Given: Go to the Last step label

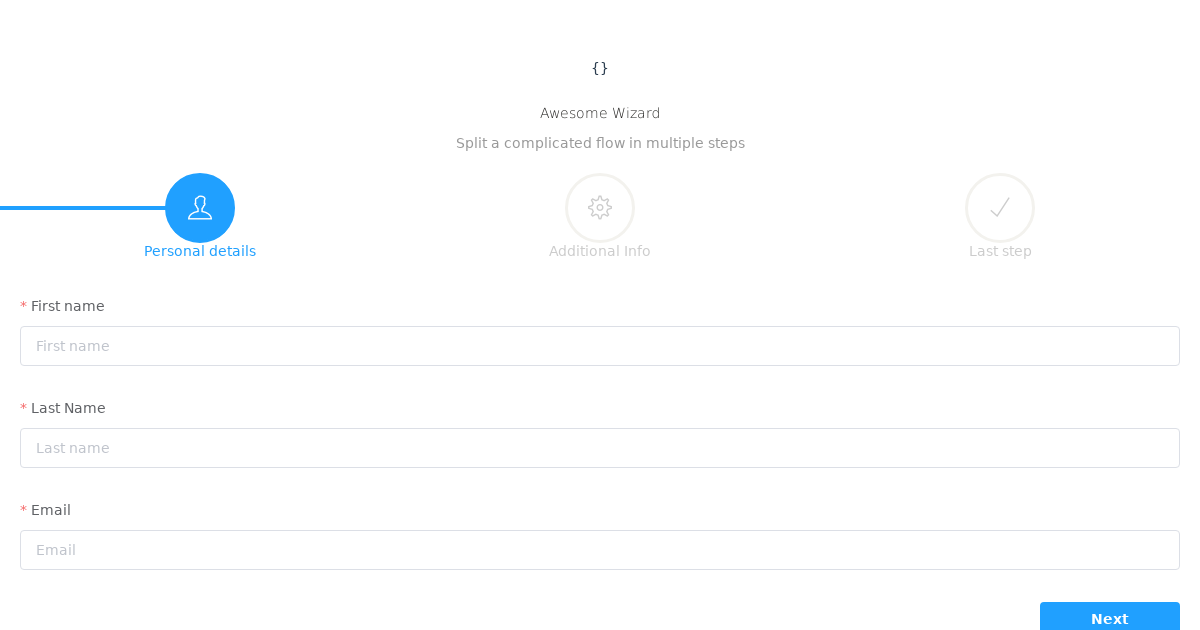Looking at the screenshot, I should [1000, 251].
